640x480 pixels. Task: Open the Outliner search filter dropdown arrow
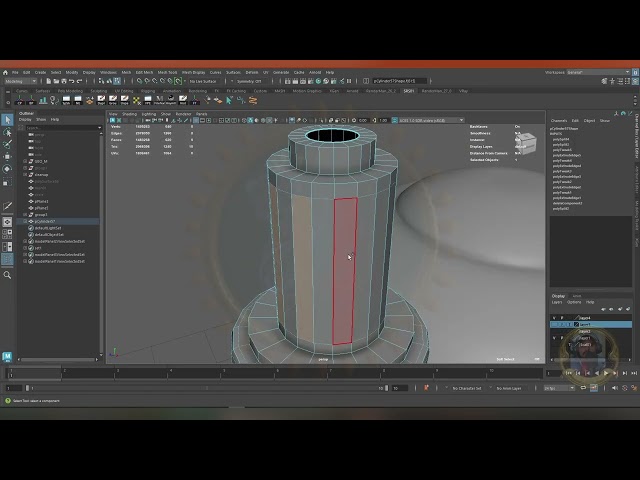[x=99, y=128]
